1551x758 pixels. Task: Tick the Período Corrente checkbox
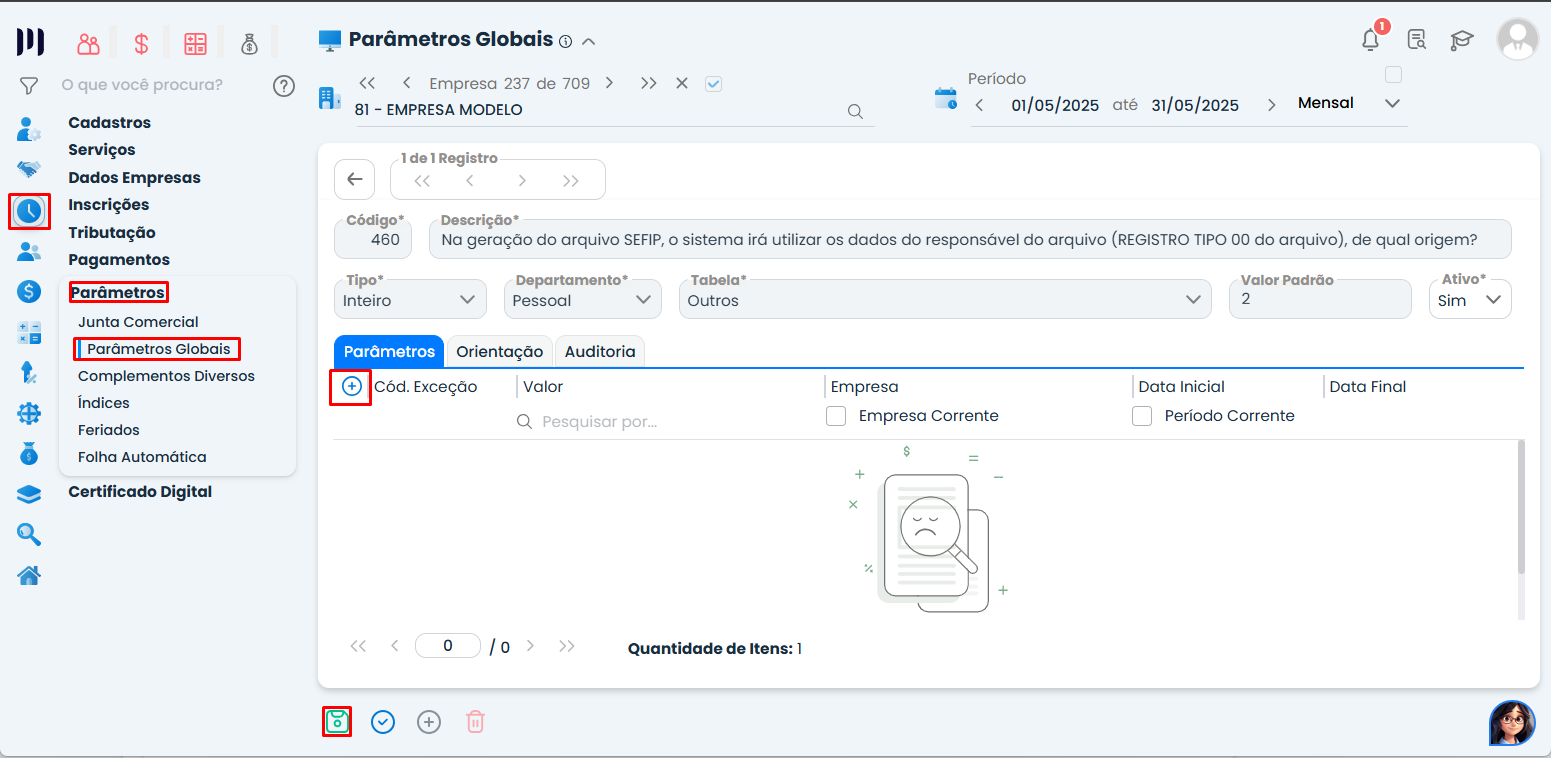click(1142, 416)
